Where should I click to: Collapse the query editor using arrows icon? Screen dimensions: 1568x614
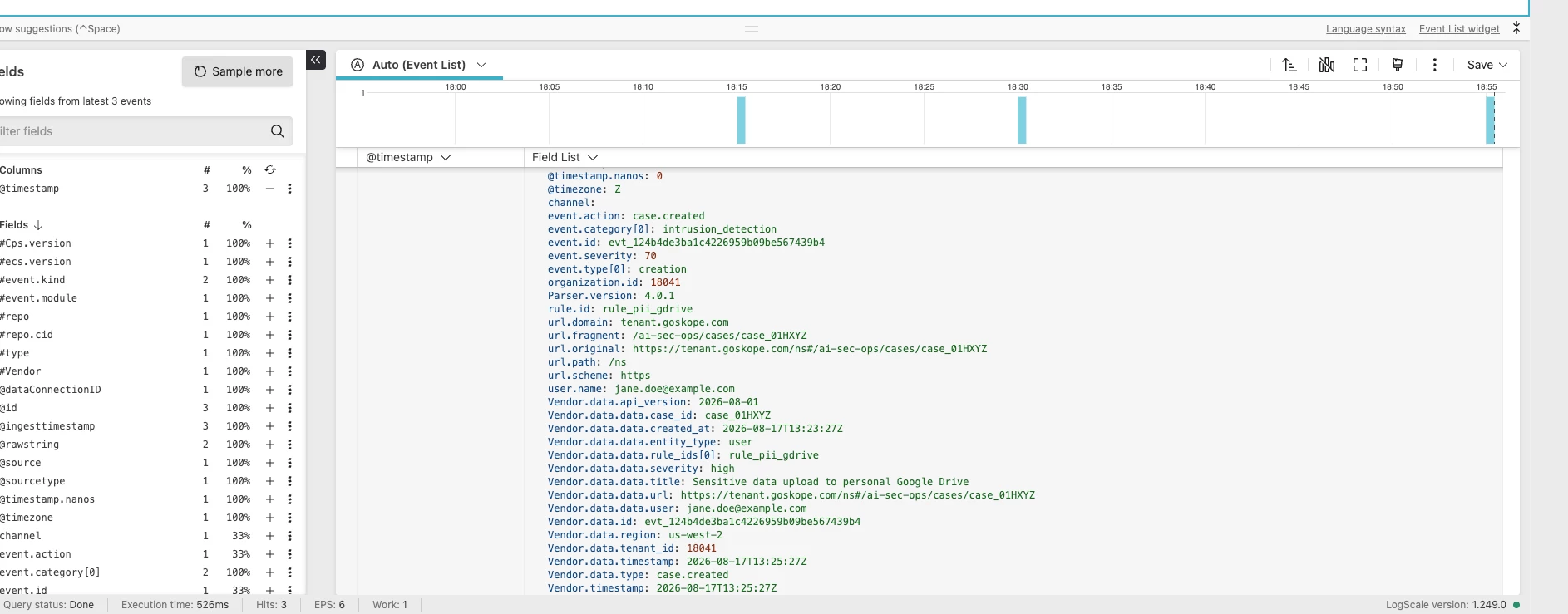point(1516,28)
